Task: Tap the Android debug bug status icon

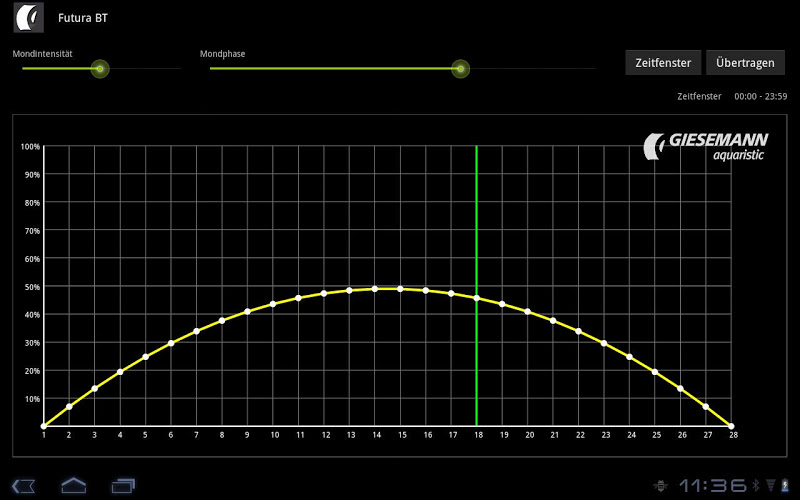Action: tap(660, 485)
